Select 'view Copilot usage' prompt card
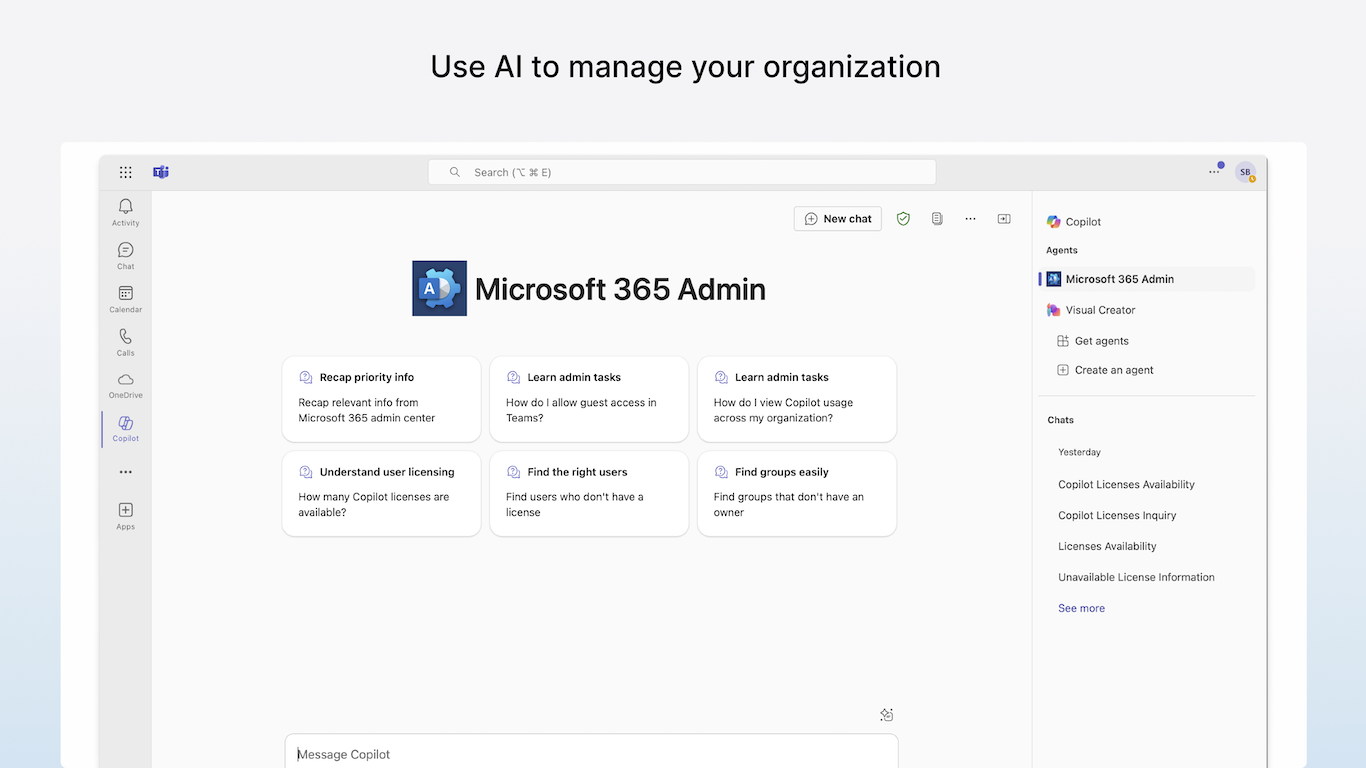This screenshot has height=768, width=1366. pyautogui.click(x=797, y=399)
